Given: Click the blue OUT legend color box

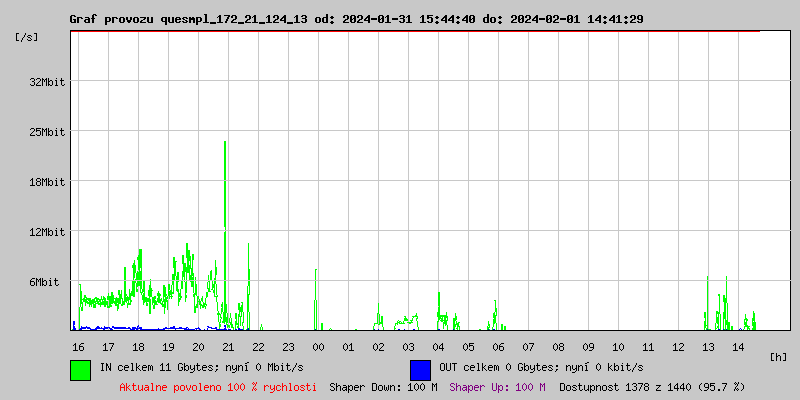Looking at the screenshot, I should coord(420,369).
